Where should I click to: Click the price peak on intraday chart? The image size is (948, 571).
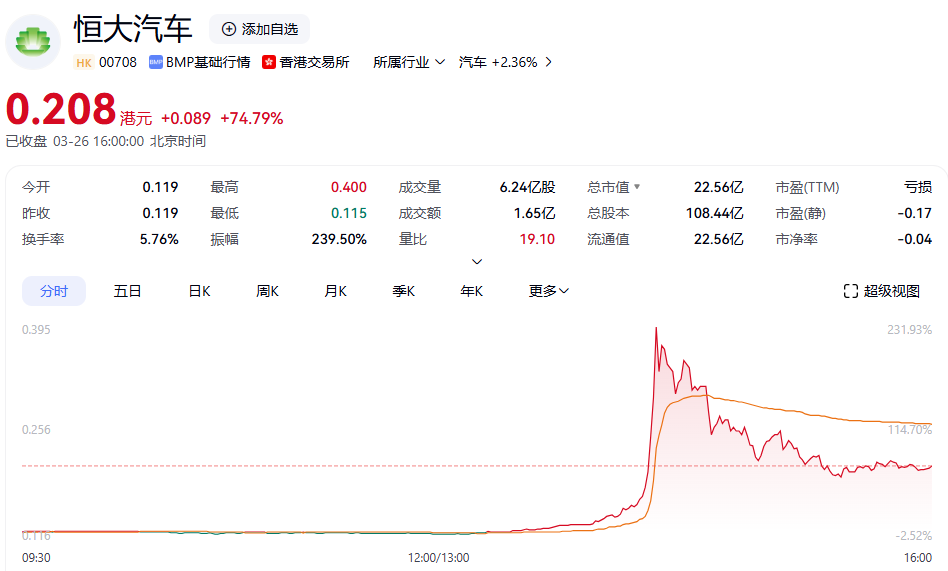657,328
